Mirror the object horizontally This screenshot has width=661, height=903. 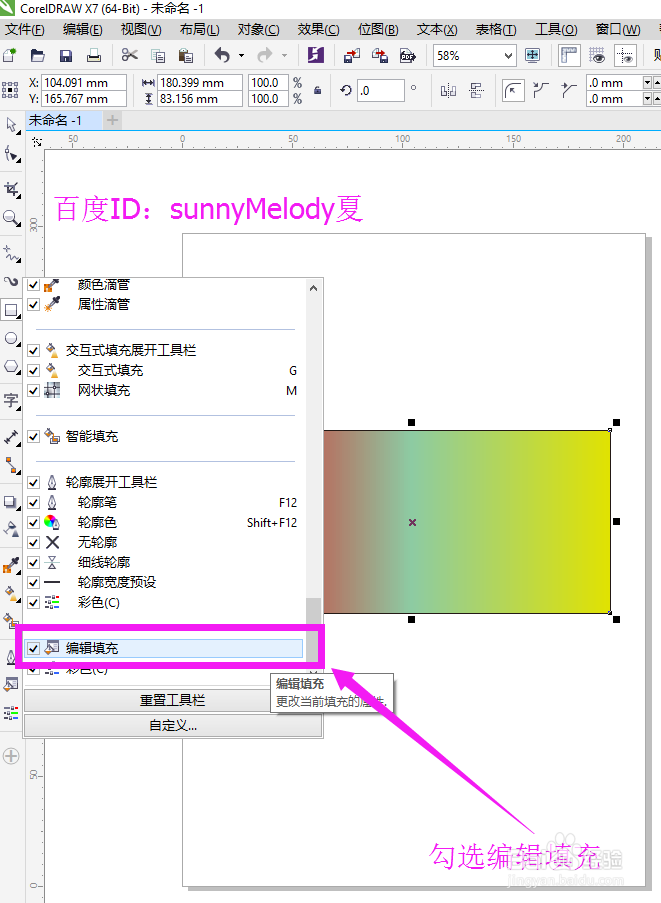click(448, 90)
